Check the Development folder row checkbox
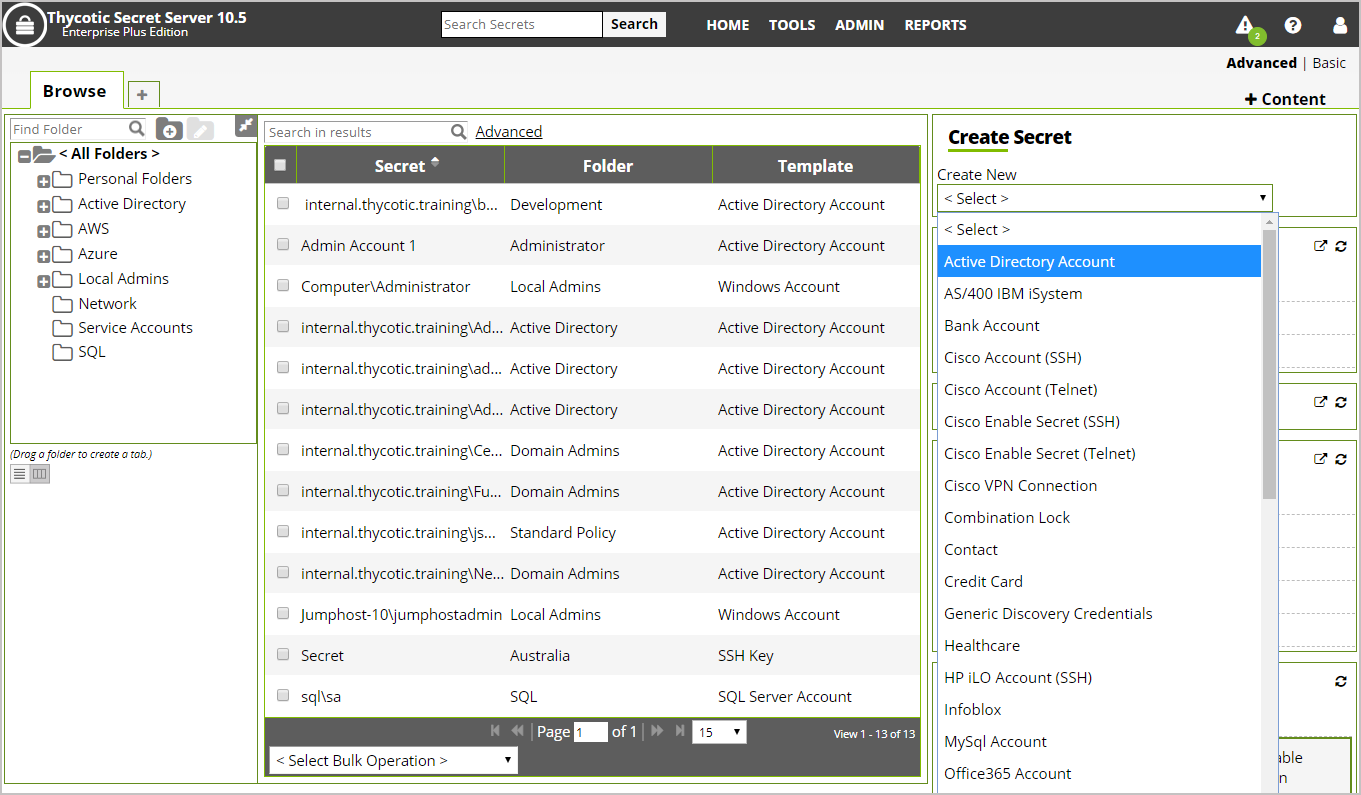The width and height of the screenshot is (1361, 795). [x=283, y=203]
